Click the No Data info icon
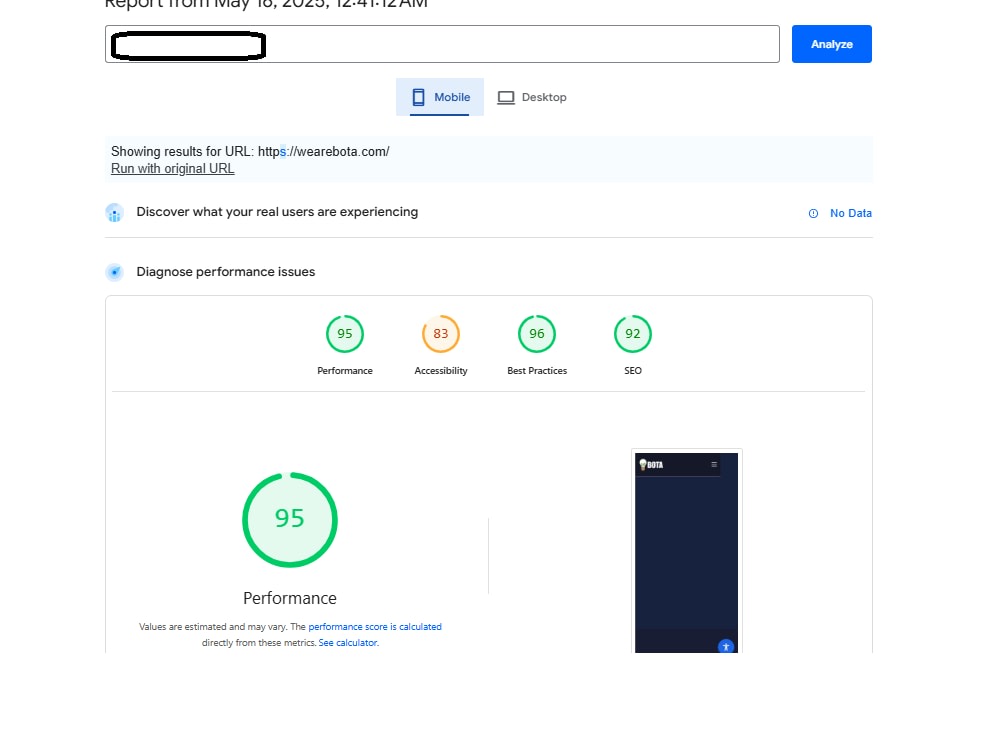 pos(813,214)
